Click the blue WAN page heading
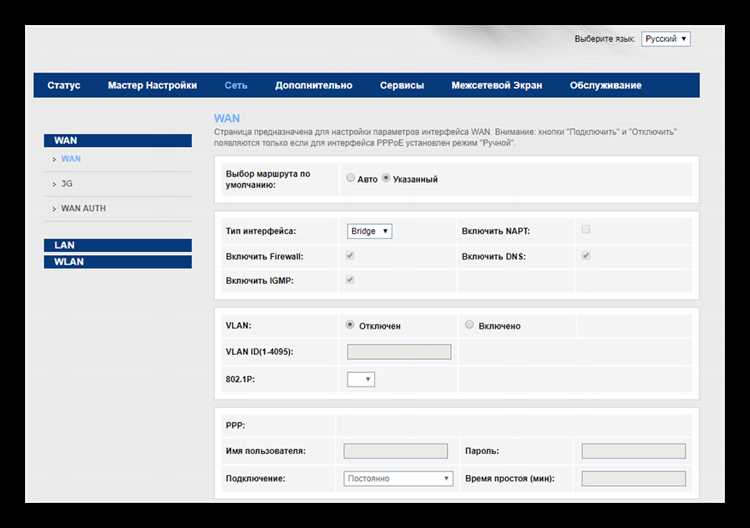750x528 pixels. 227,118
